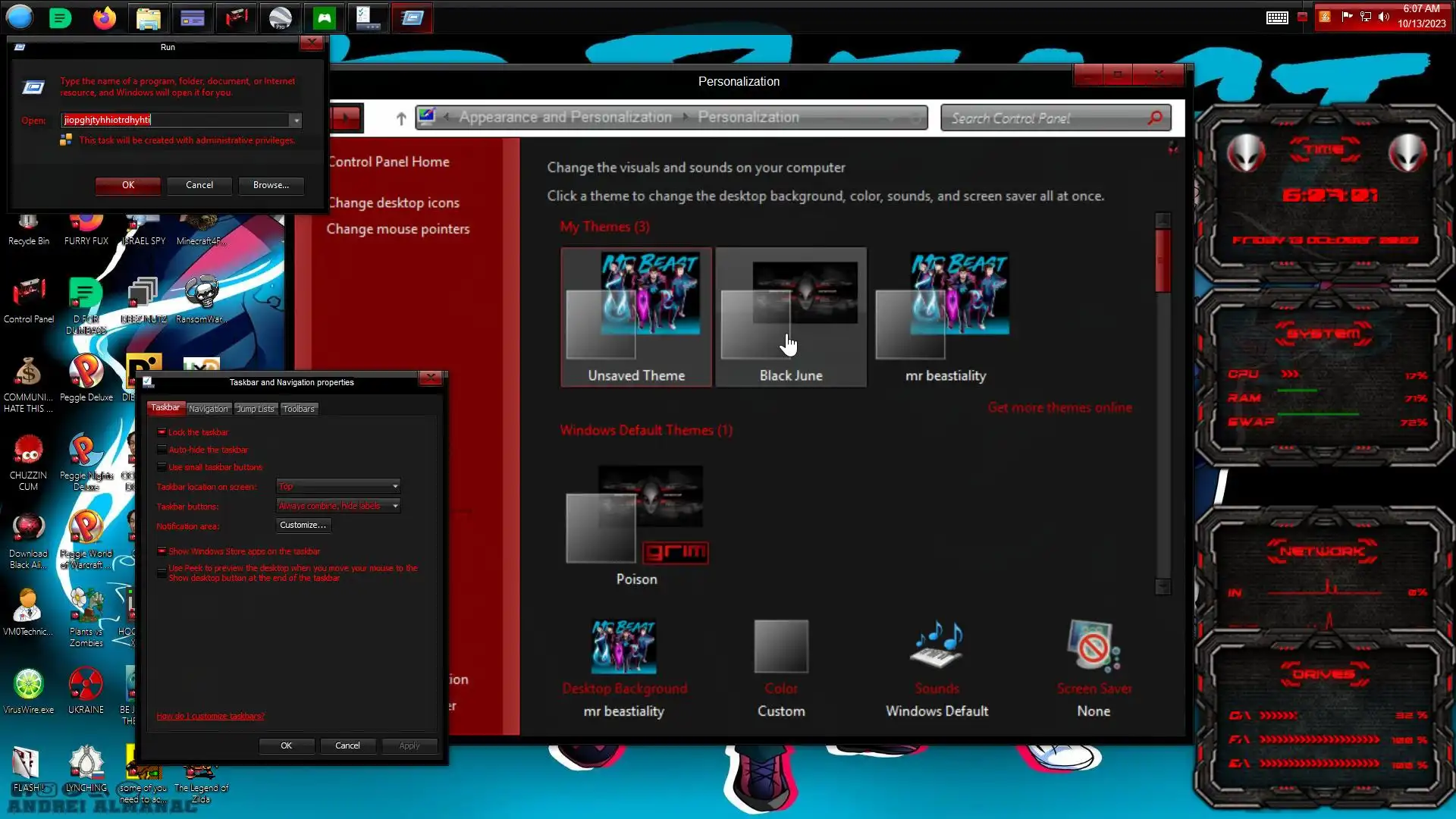
Task: Click Get more themes online link
Action: pyautogui.click(x=1059, y=408)
